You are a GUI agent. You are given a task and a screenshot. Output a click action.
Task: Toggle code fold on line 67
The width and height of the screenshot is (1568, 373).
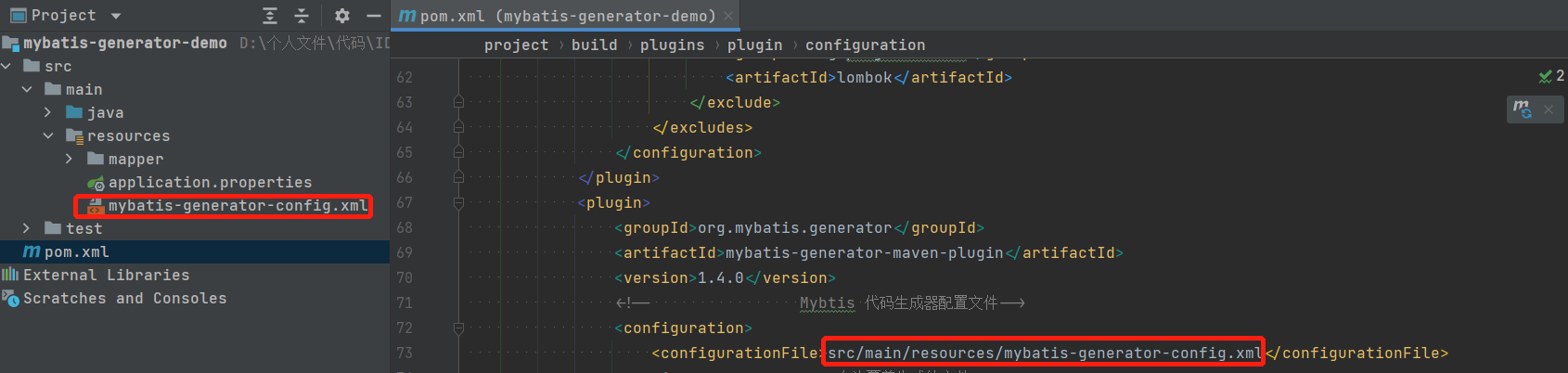coord(458,202)
